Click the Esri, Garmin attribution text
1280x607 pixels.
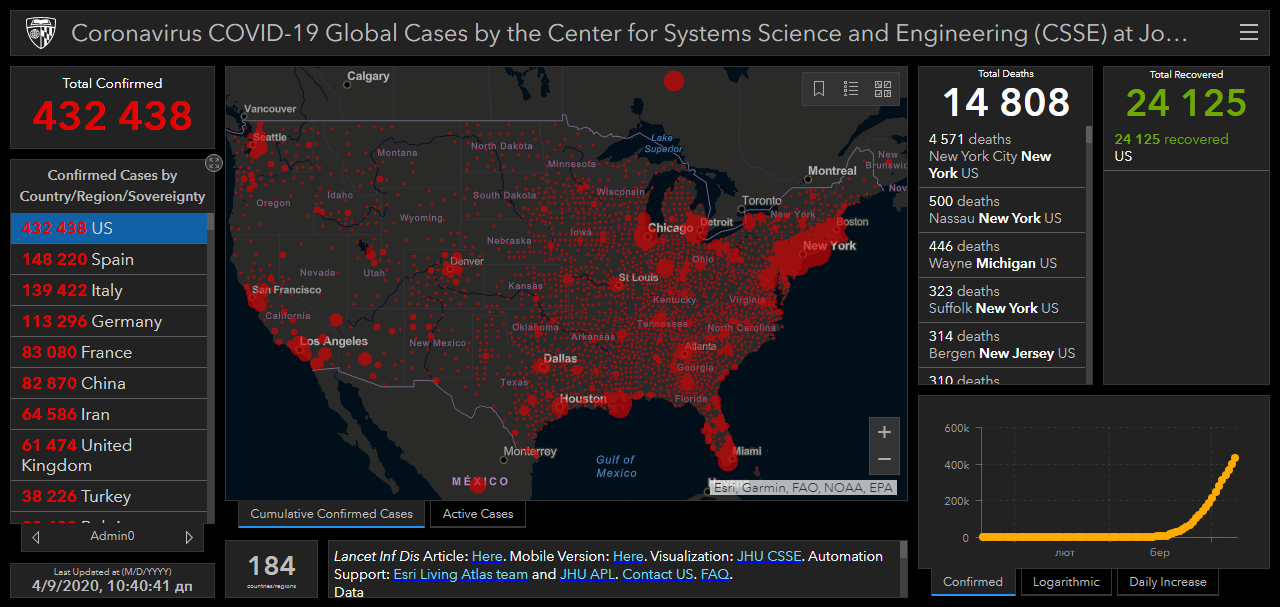(x=803, y=488)
